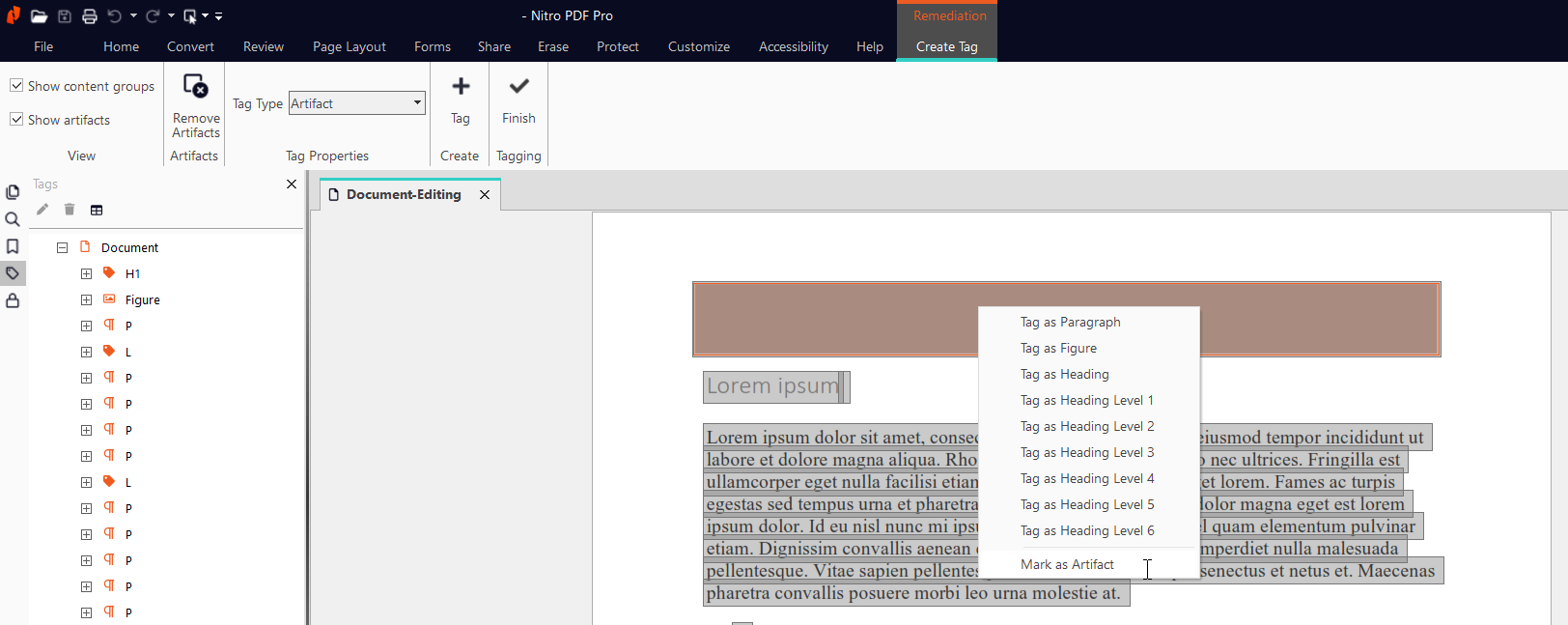Uncheck Show content groups
Image resolution: width=1568 pixels, height=625 pixels.
click(x=16, y=86)
